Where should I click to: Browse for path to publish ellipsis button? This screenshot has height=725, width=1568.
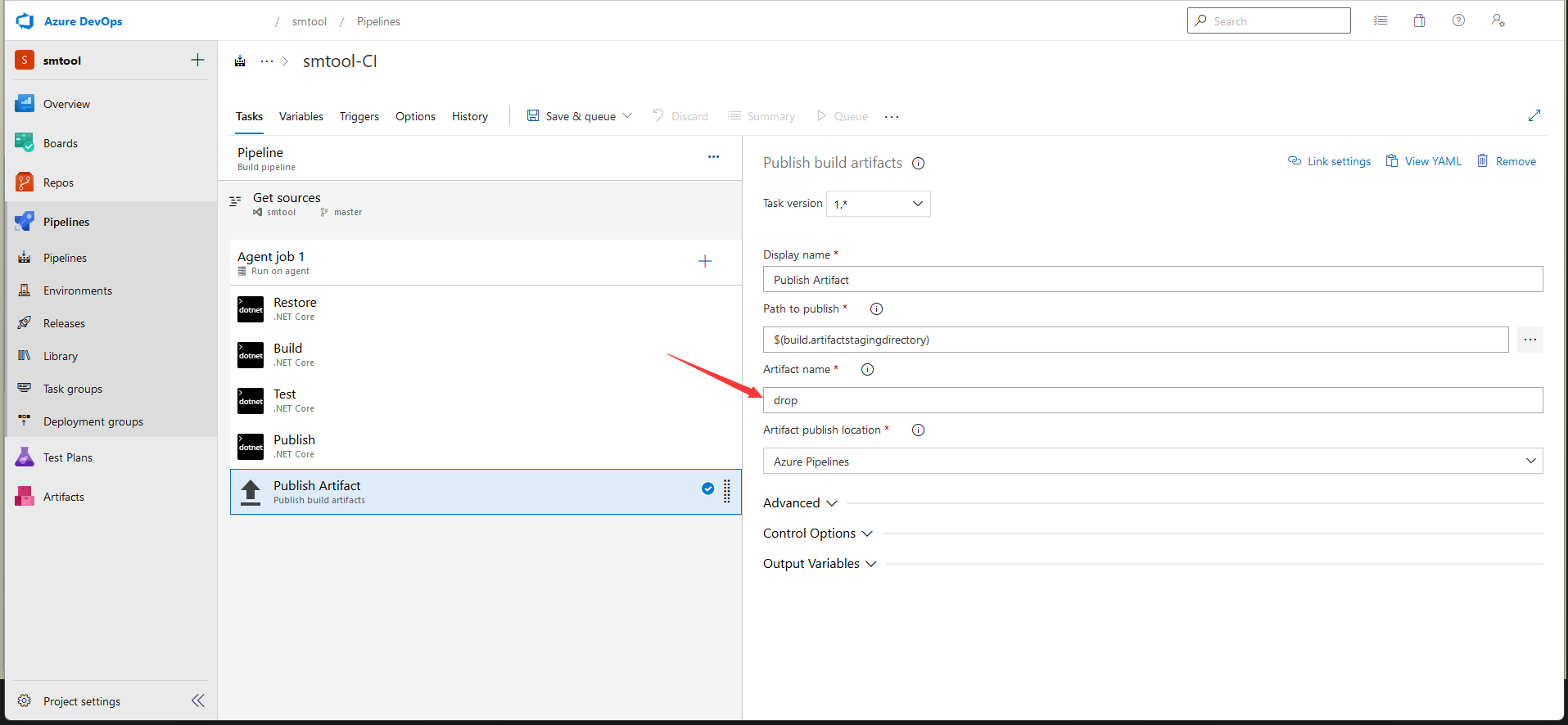[1530, 340]
